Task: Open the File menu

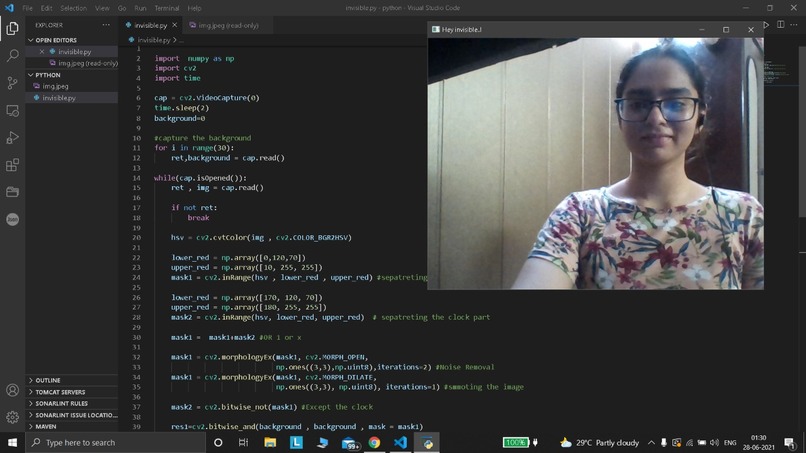Action: (27, 8)
